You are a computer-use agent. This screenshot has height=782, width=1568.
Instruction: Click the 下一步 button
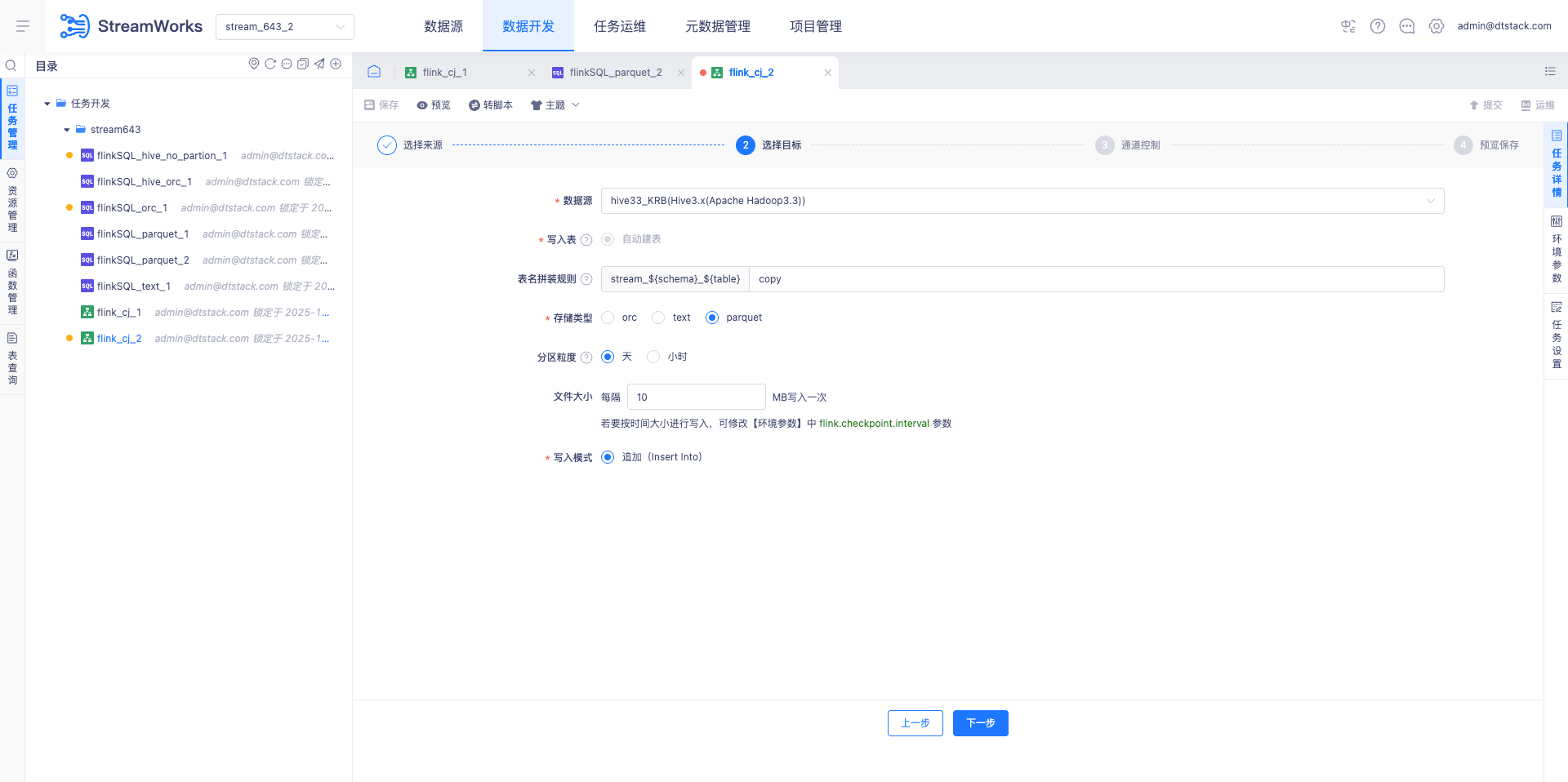coord(980,723)
